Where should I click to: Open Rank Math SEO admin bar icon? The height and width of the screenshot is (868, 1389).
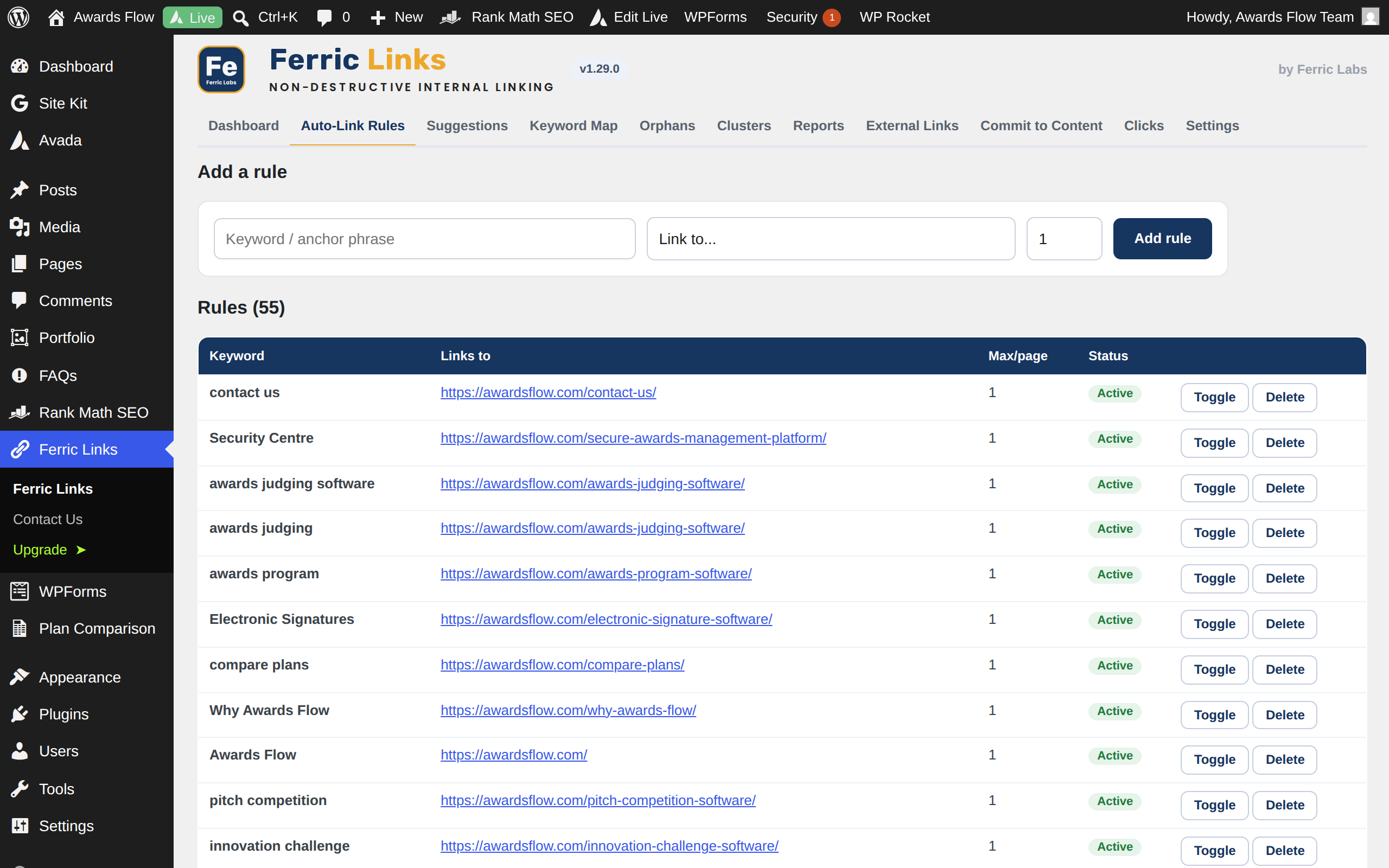(450, 18)
